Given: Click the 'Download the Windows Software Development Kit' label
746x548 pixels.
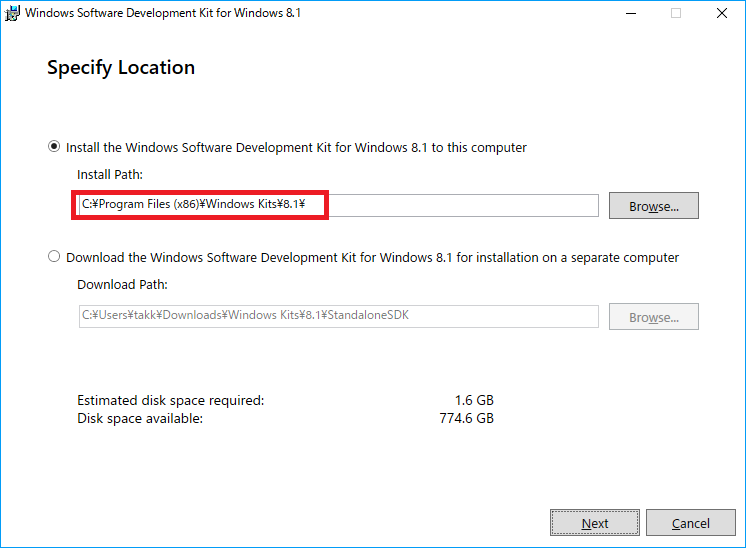Looking at the screenshot, I should pos(373,257).
